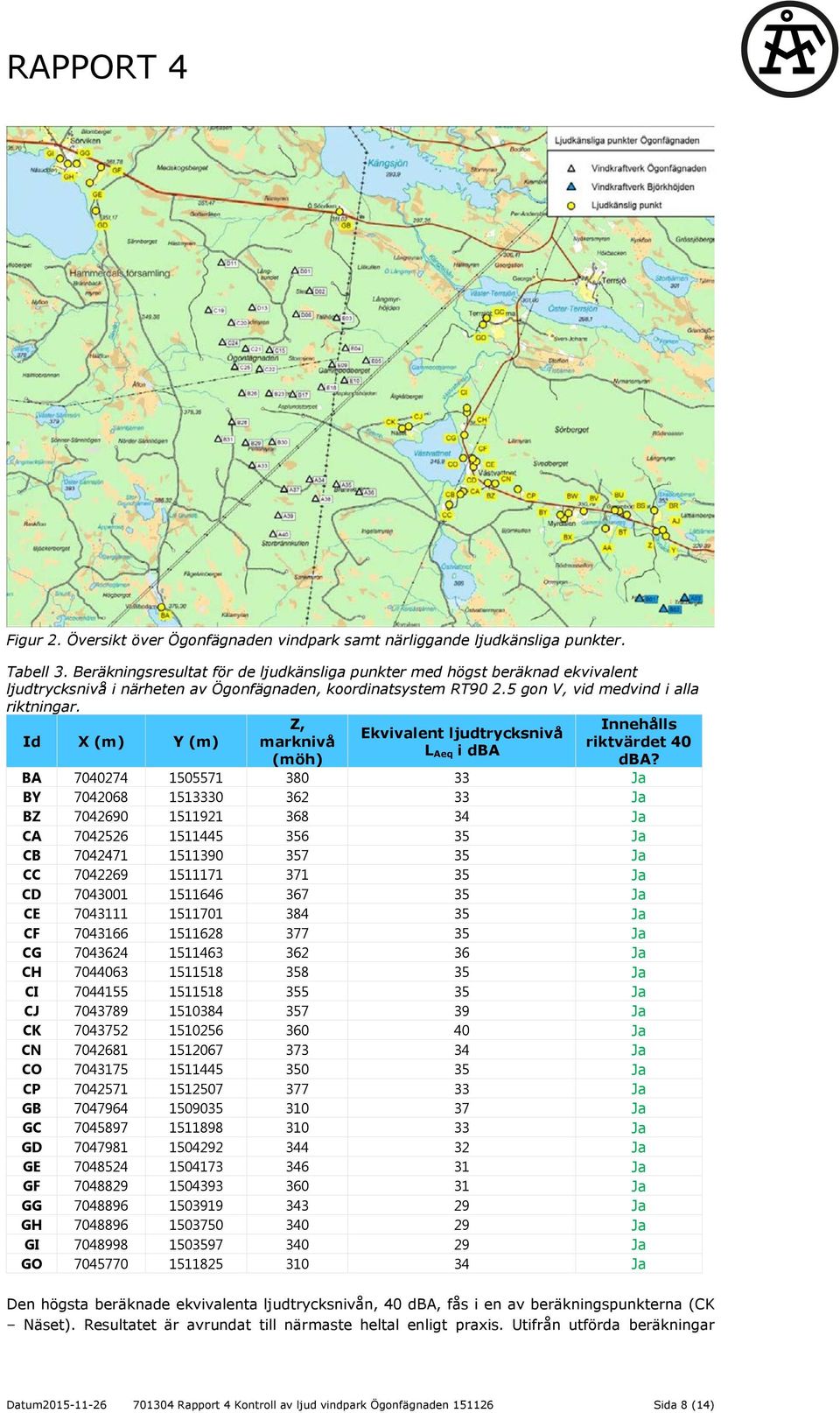Screen dimensions: 840x1413
Task: Select the CA cell in the Id column
Action: [31, 836]
